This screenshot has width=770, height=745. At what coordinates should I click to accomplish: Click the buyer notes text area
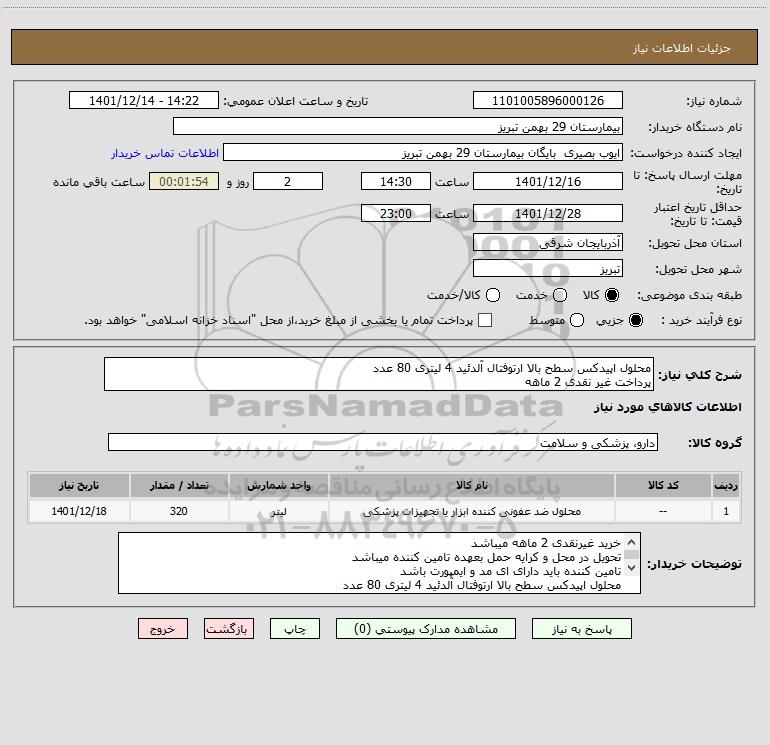point(379,563)
